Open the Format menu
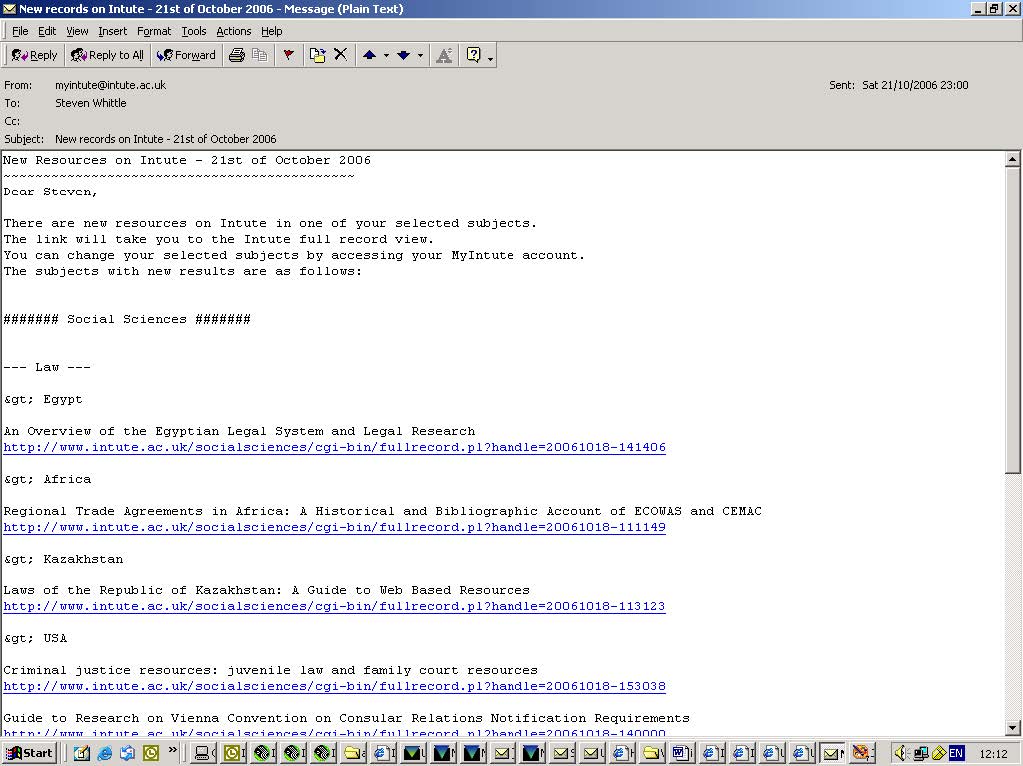Screen dimensions: 1023x766 tap(154, 31)
